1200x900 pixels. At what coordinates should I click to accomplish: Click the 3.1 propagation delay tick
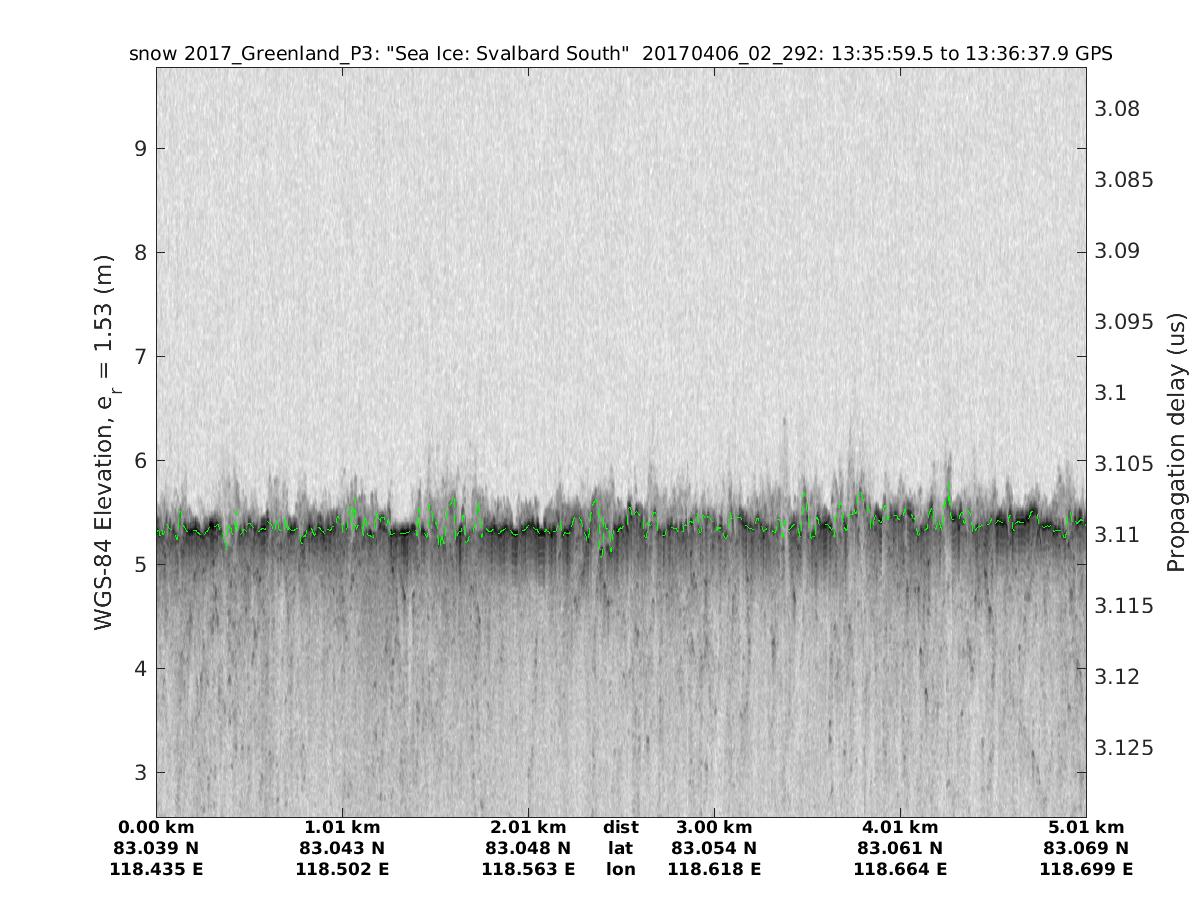coord(1108,393)
